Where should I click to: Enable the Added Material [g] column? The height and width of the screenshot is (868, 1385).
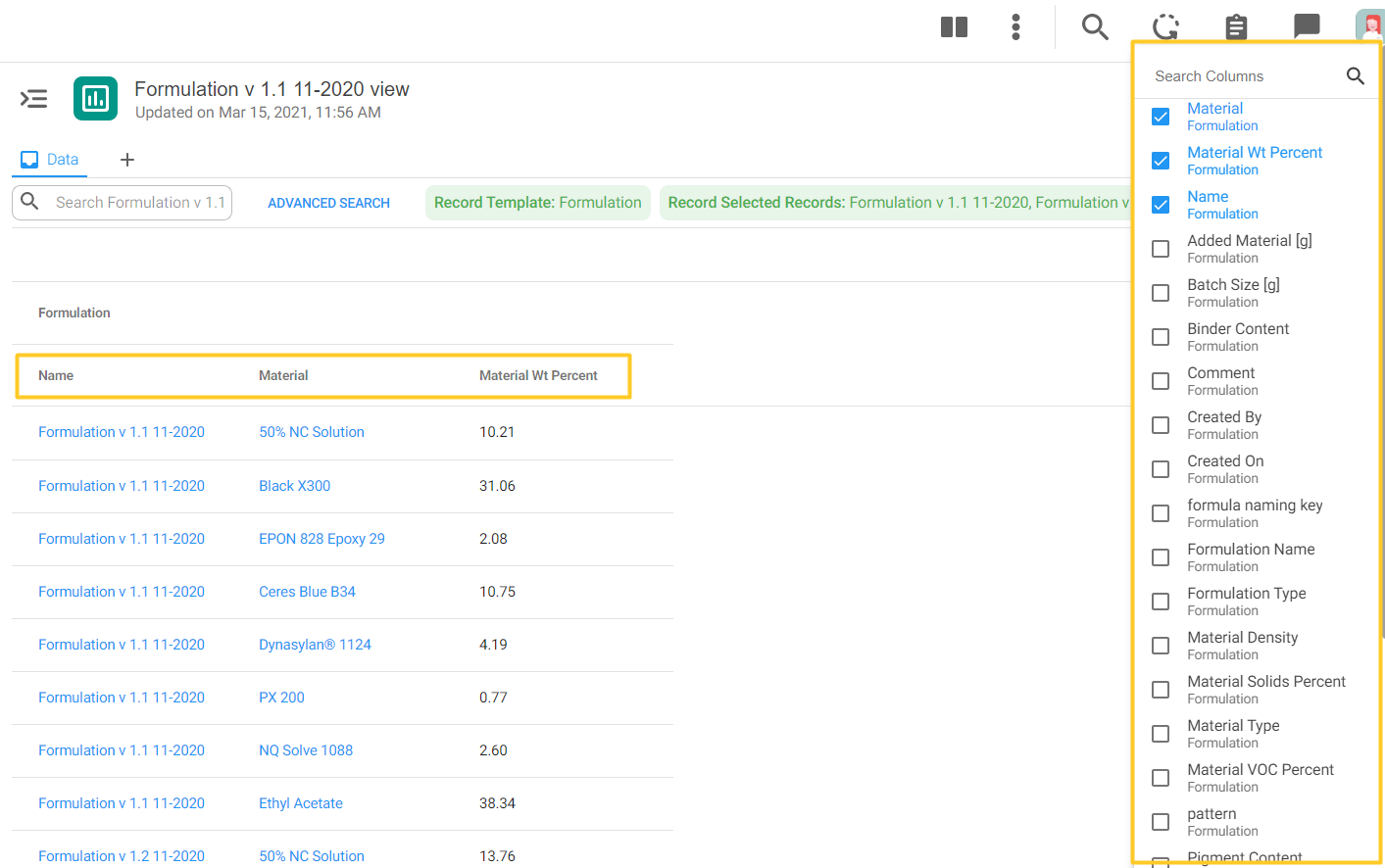(1161, 249)
